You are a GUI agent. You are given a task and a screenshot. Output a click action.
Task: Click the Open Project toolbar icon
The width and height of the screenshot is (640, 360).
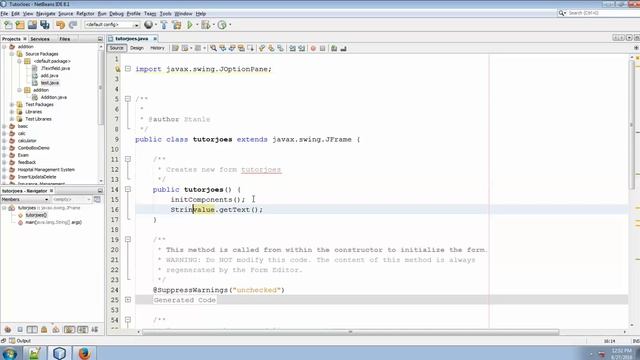click(32, 25)
